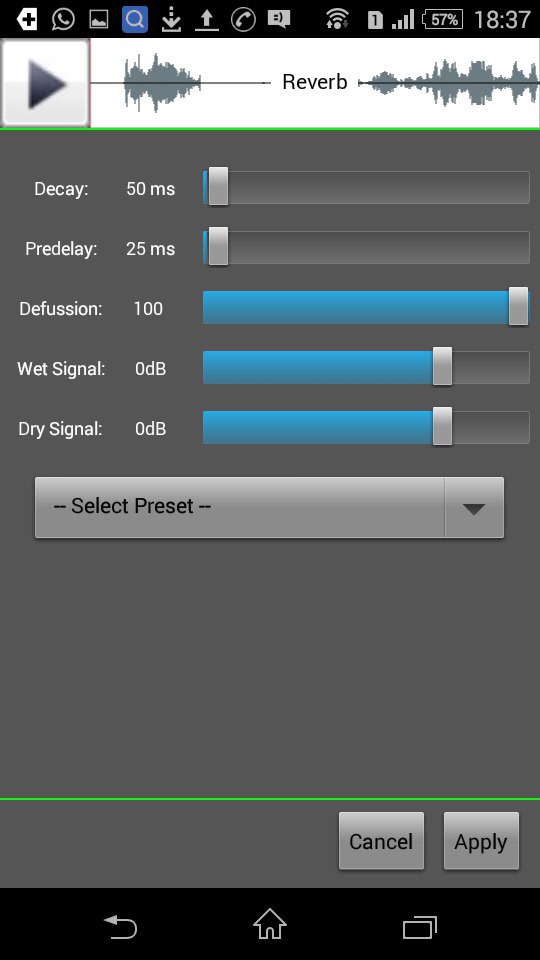The height and width of the screenshot is (960, 540).
Task: Tap the blue search app icon in status bar
Action: pos(135,20)
